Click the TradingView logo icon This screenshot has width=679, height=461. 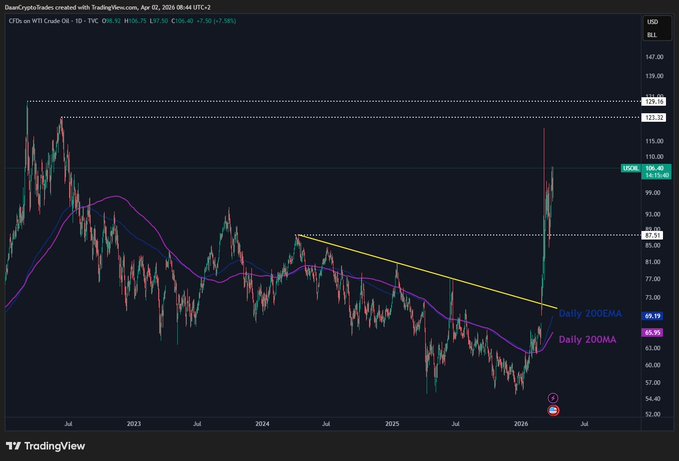[x=14, y=446]
